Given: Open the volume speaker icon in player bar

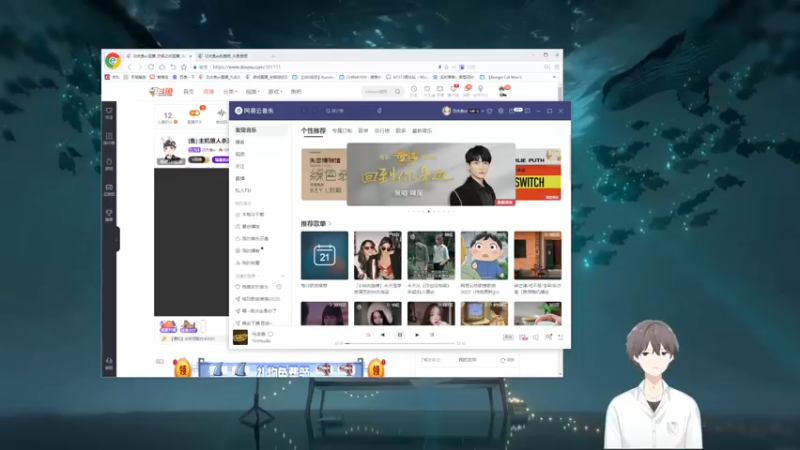Looking at the screenshot, I should [536, 337].
